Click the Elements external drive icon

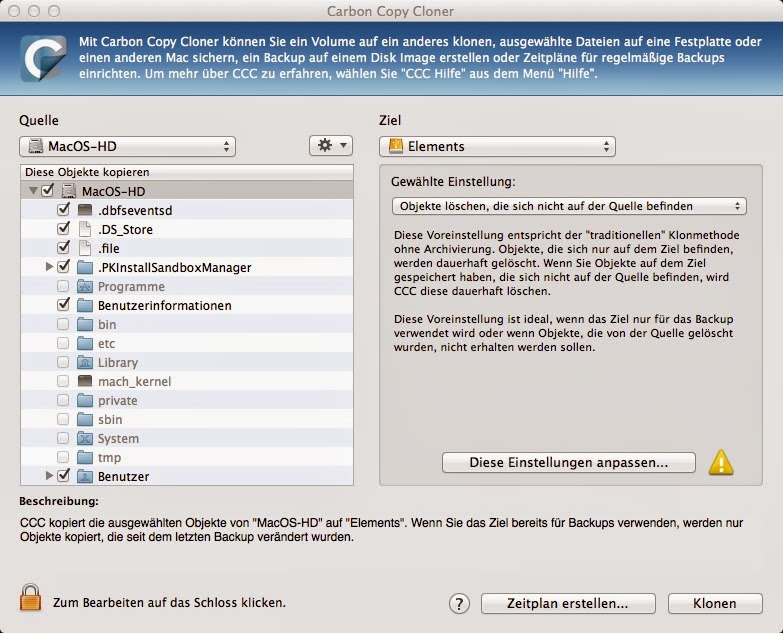[396, 146]
